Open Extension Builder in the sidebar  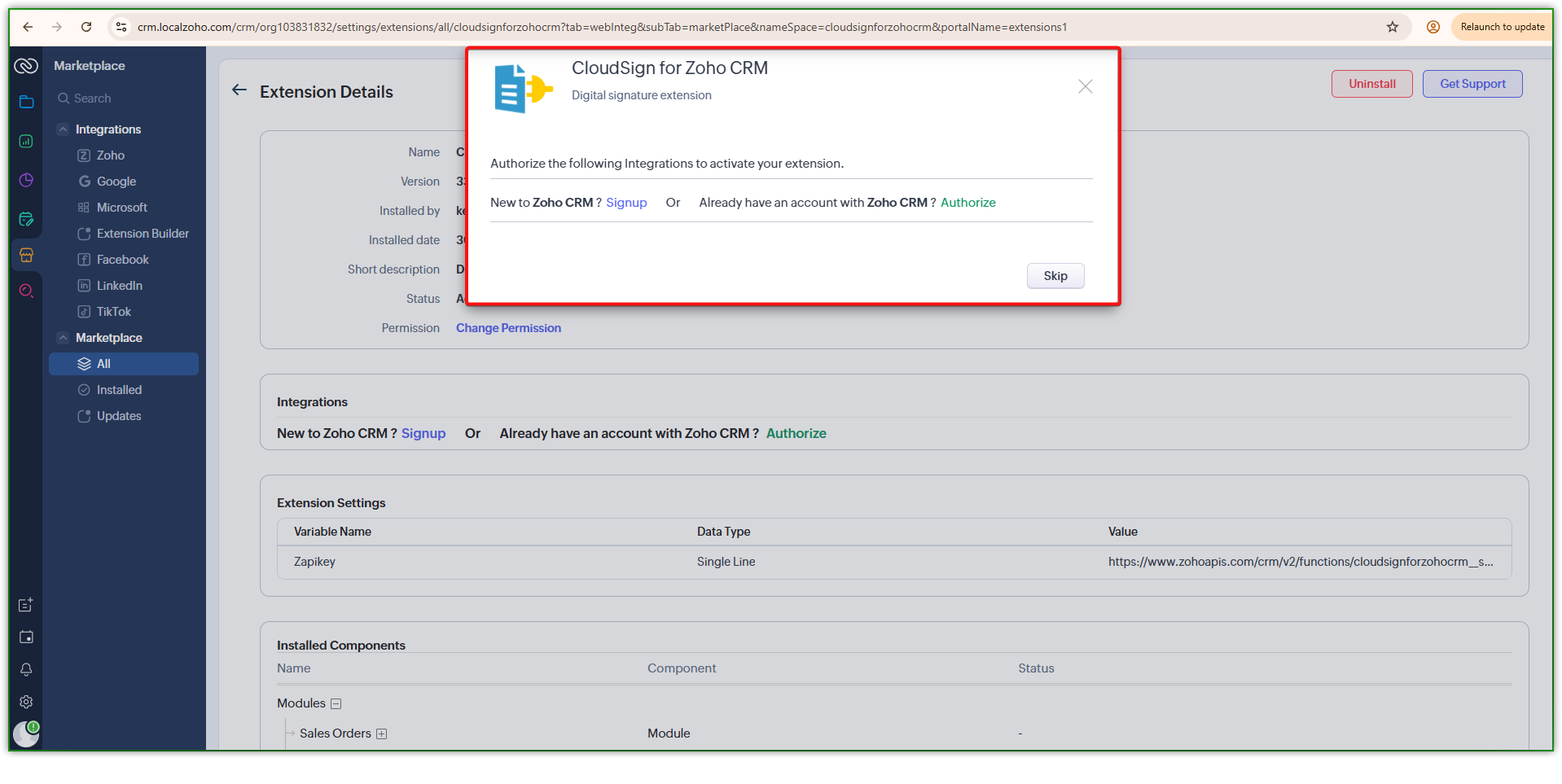[x=143, y=234]
